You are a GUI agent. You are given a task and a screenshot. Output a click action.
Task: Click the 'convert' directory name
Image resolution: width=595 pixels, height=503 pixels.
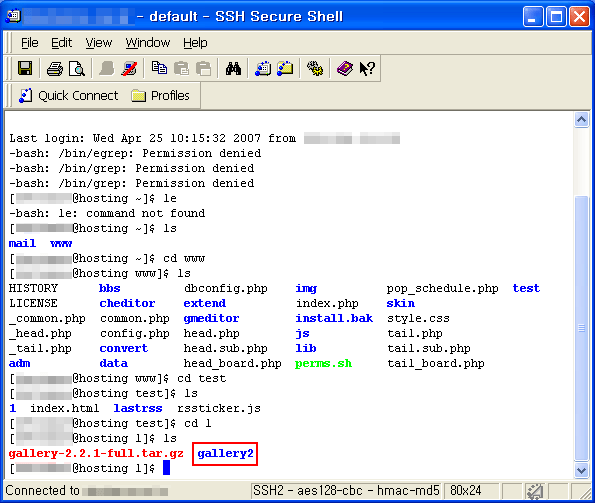tap(124, 348)
